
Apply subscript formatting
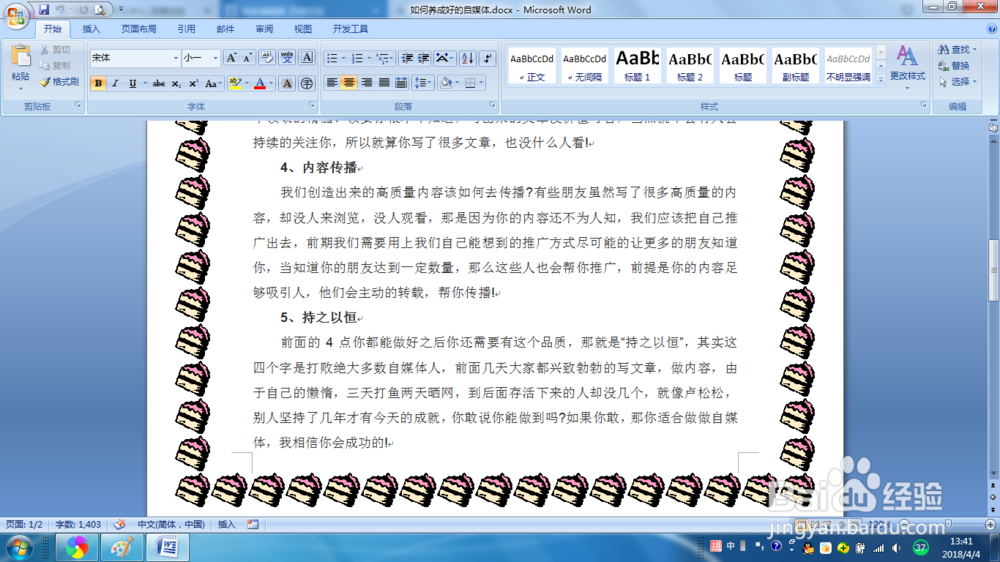pyautogui.click(x=176, y=84)
